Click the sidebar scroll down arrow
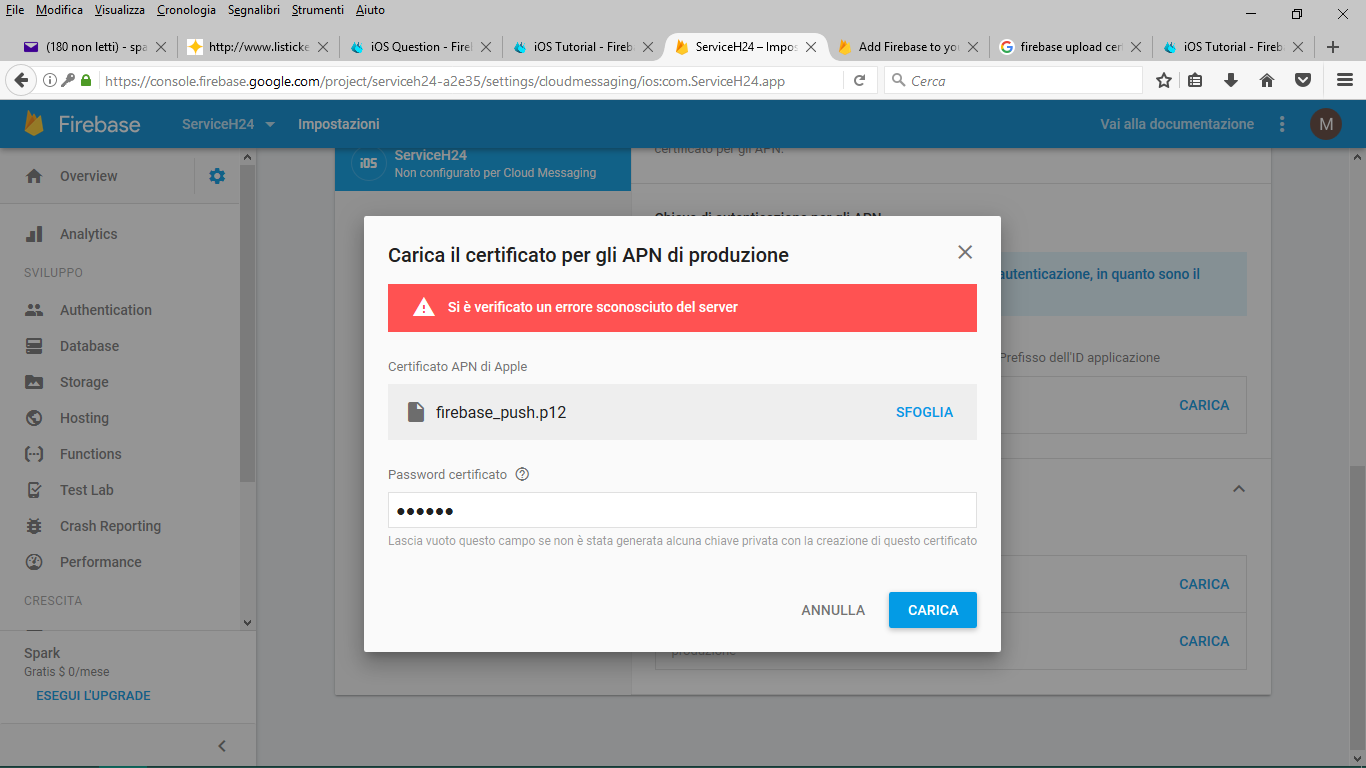The height and width of the screenshot is (768, 1366). pos(248,622)
